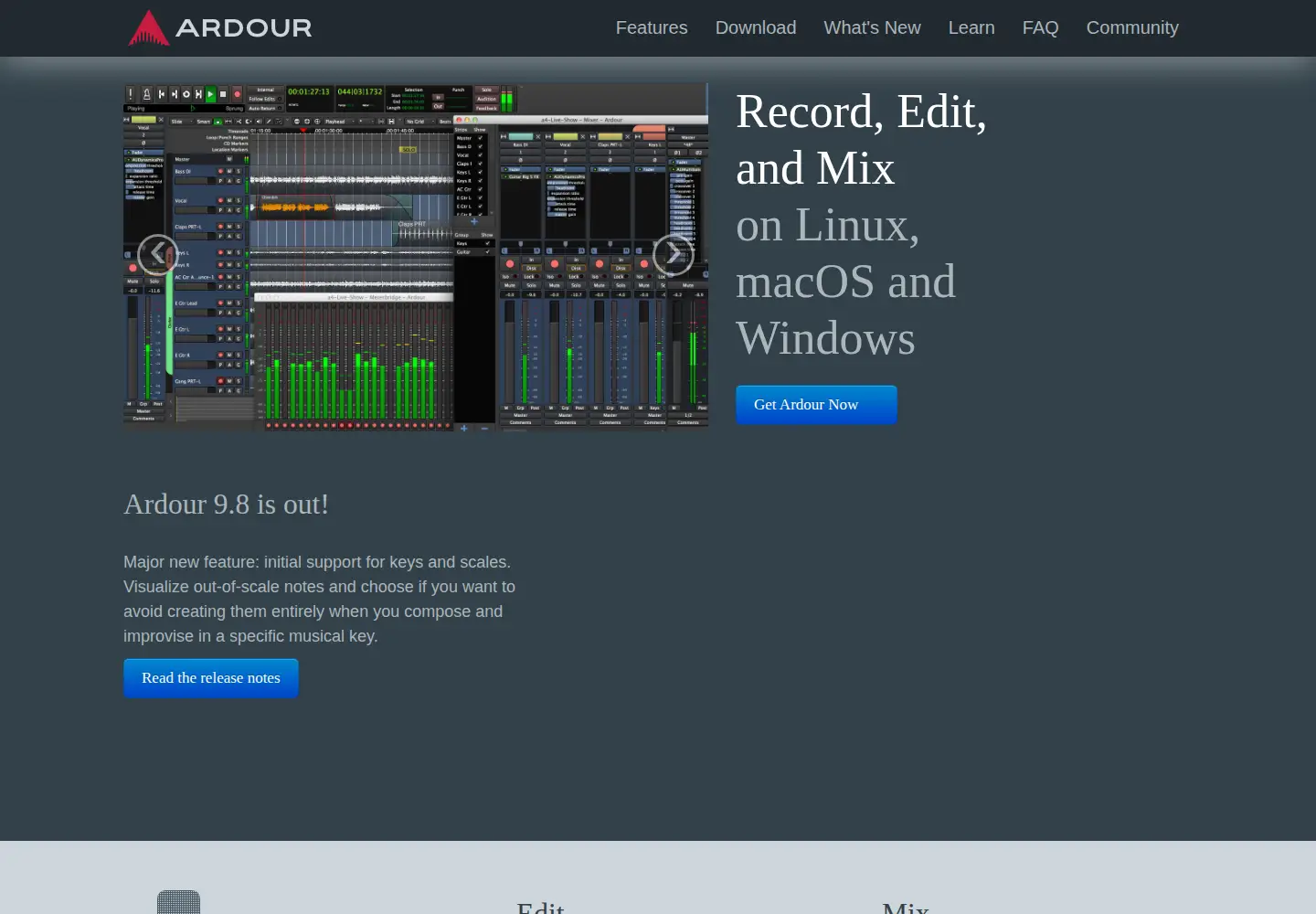Click the 'on Linux, macOS and Windows' text
This screenshot has height=914, width=1316.
click(x=845, y=282)
